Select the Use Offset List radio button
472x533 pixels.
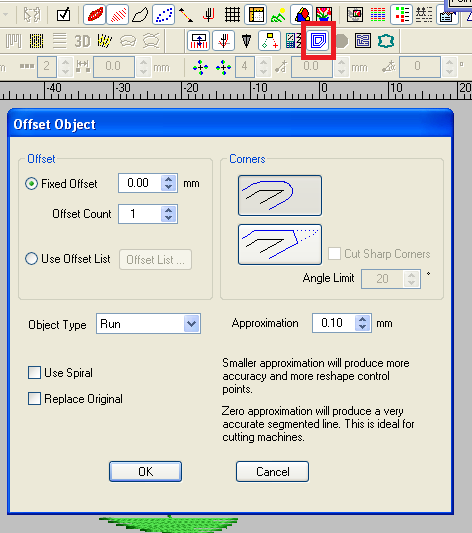click(x=31, y=259)
